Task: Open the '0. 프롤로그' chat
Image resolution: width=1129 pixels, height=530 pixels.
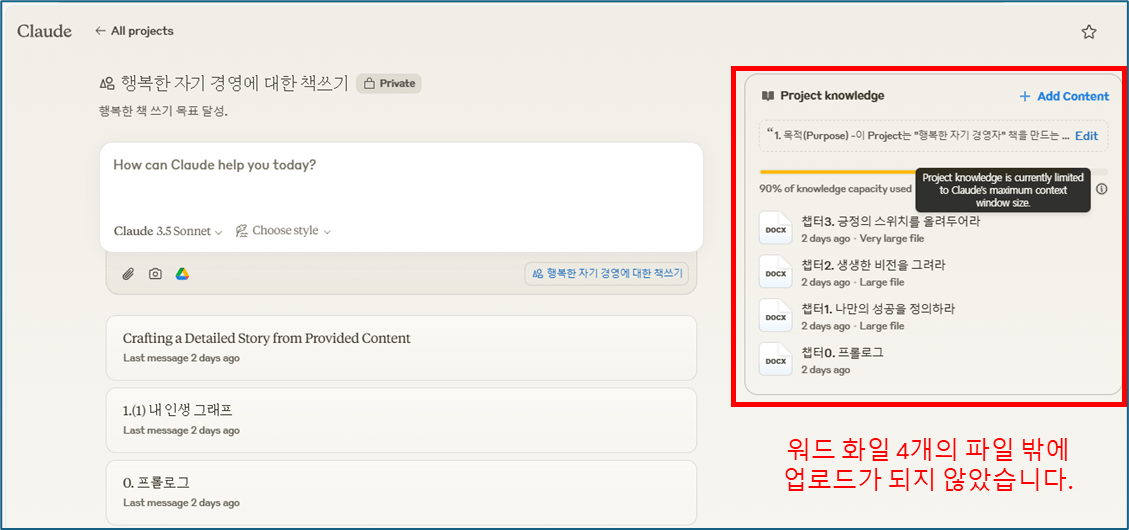Action: [x=401, y=493]
